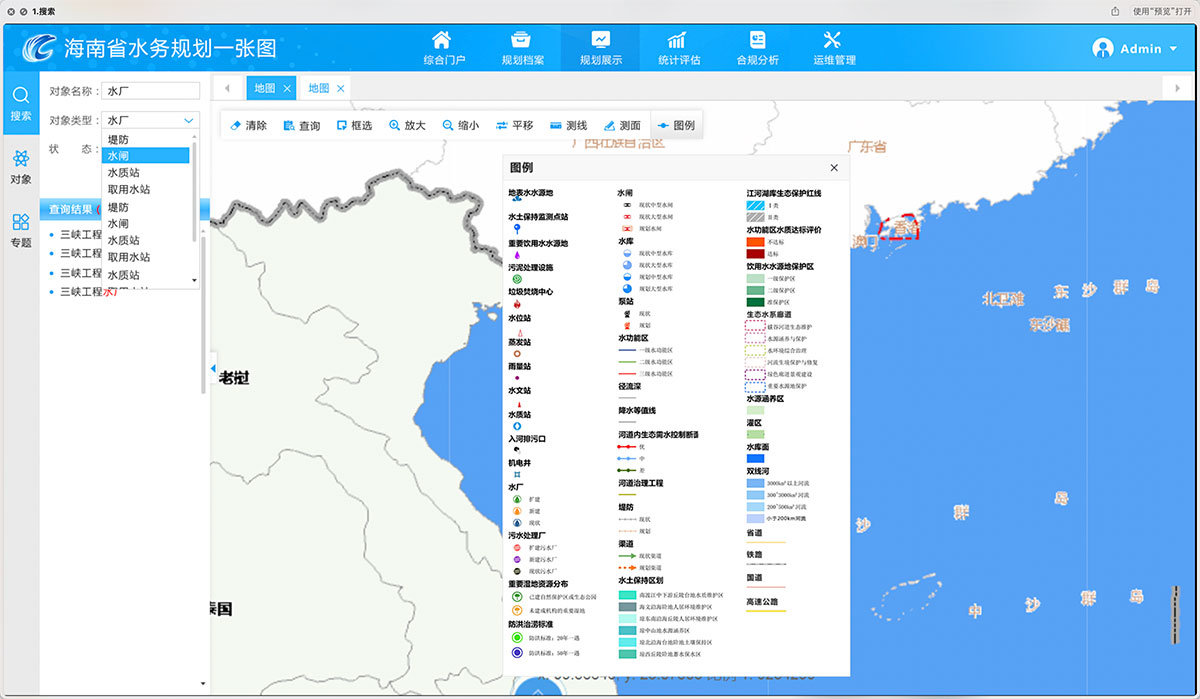1200x699 pixels.
Task: Click the orange 不达标 swatch in legend
Action: (x=755, y=242)
